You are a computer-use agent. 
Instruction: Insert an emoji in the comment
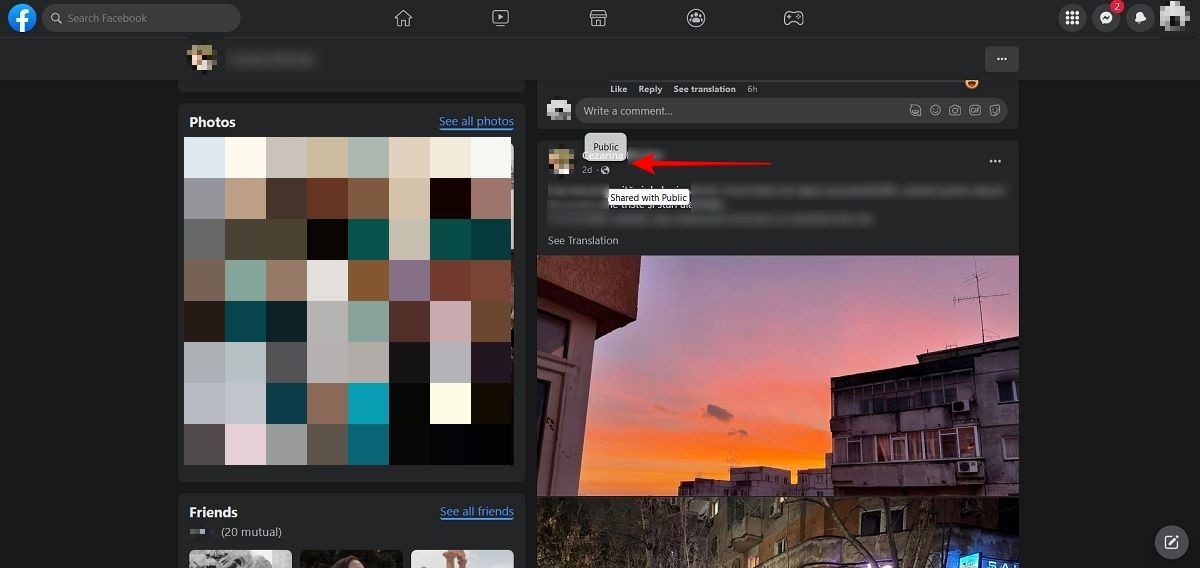[936, 111]
